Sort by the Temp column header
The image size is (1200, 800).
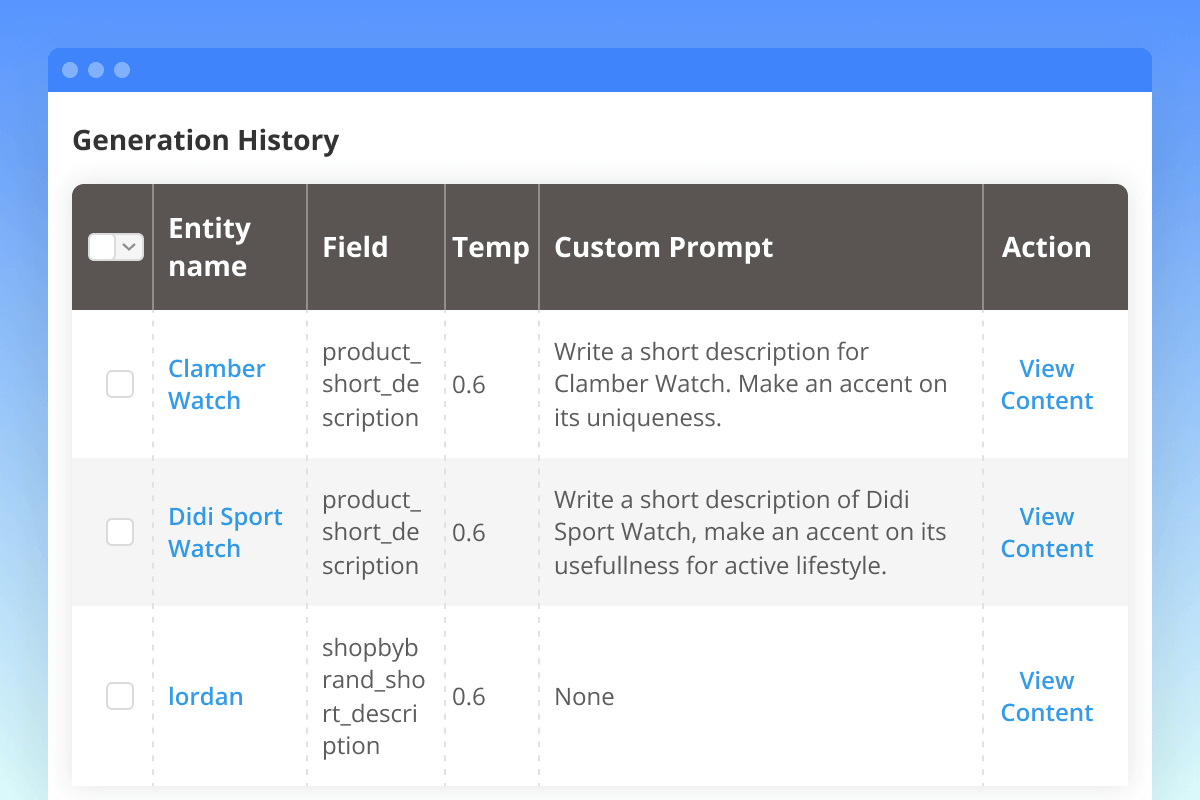(490, 247)
